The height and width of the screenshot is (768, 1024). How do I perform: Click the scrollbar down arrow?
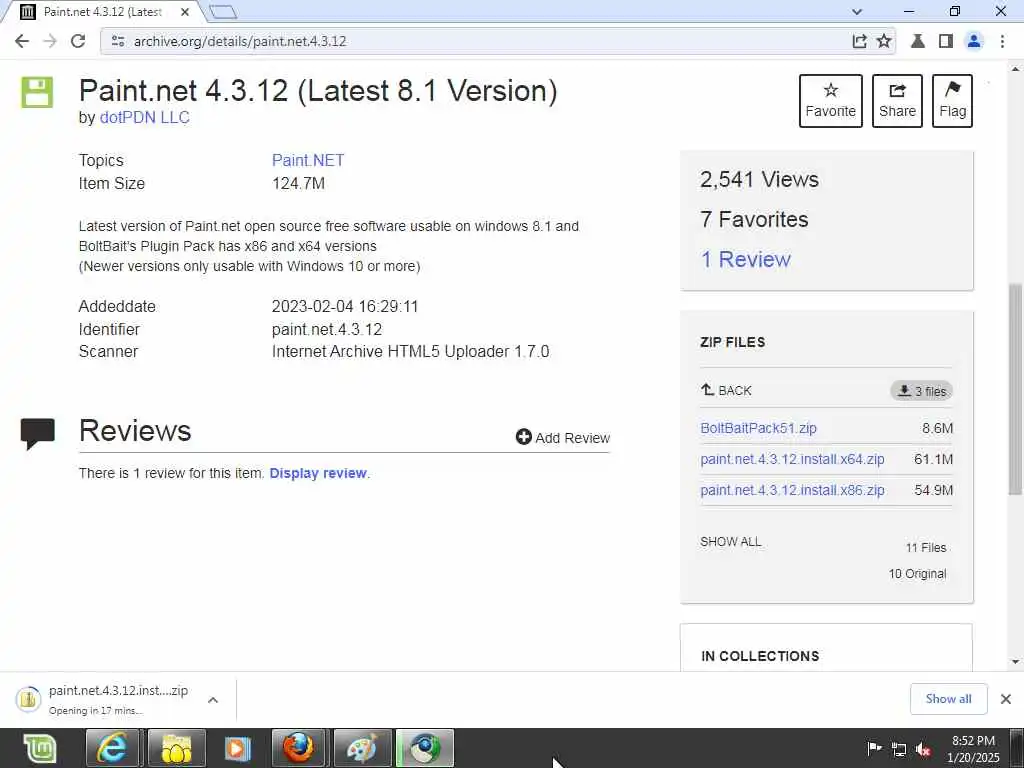[1015, 662]
